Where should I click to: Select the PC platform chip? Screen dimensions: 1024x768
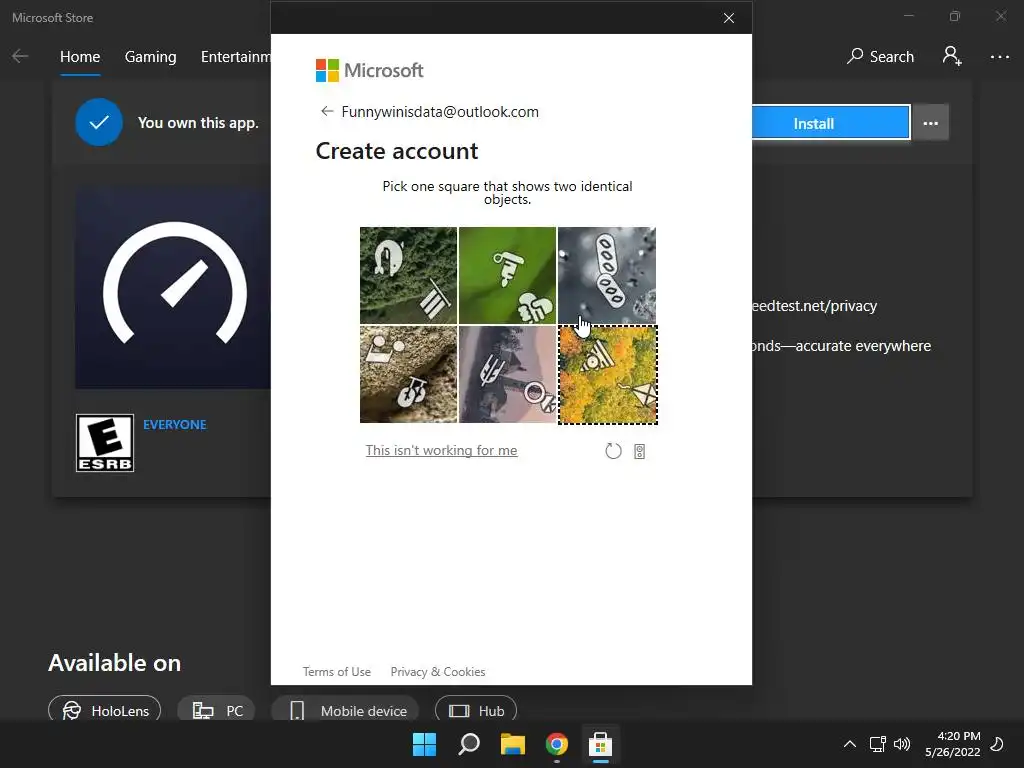click(216, 711)
